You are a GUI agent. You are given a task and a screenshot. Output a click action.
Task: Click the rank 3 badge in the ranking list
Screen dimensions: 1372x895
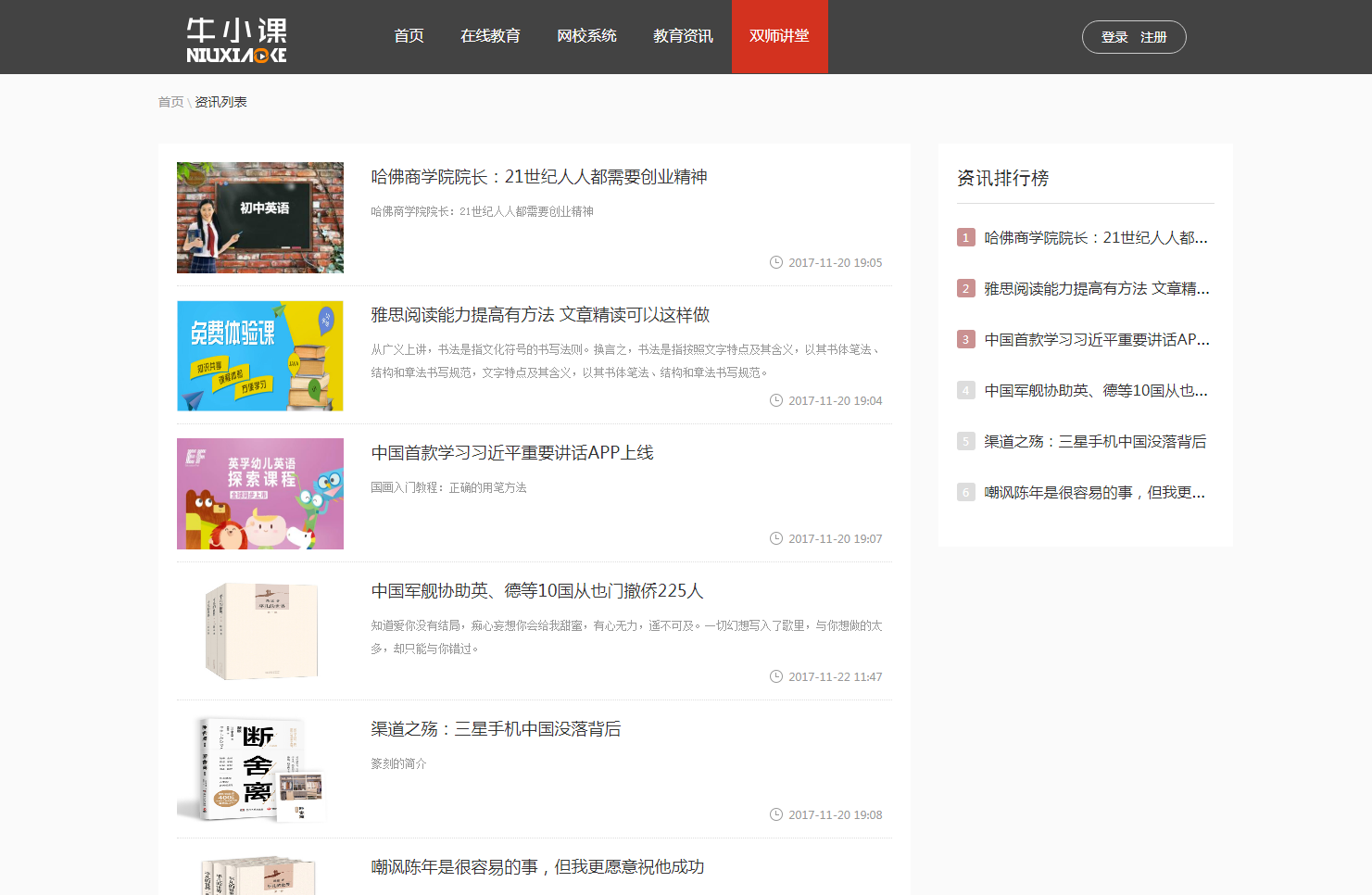(965, 339)
